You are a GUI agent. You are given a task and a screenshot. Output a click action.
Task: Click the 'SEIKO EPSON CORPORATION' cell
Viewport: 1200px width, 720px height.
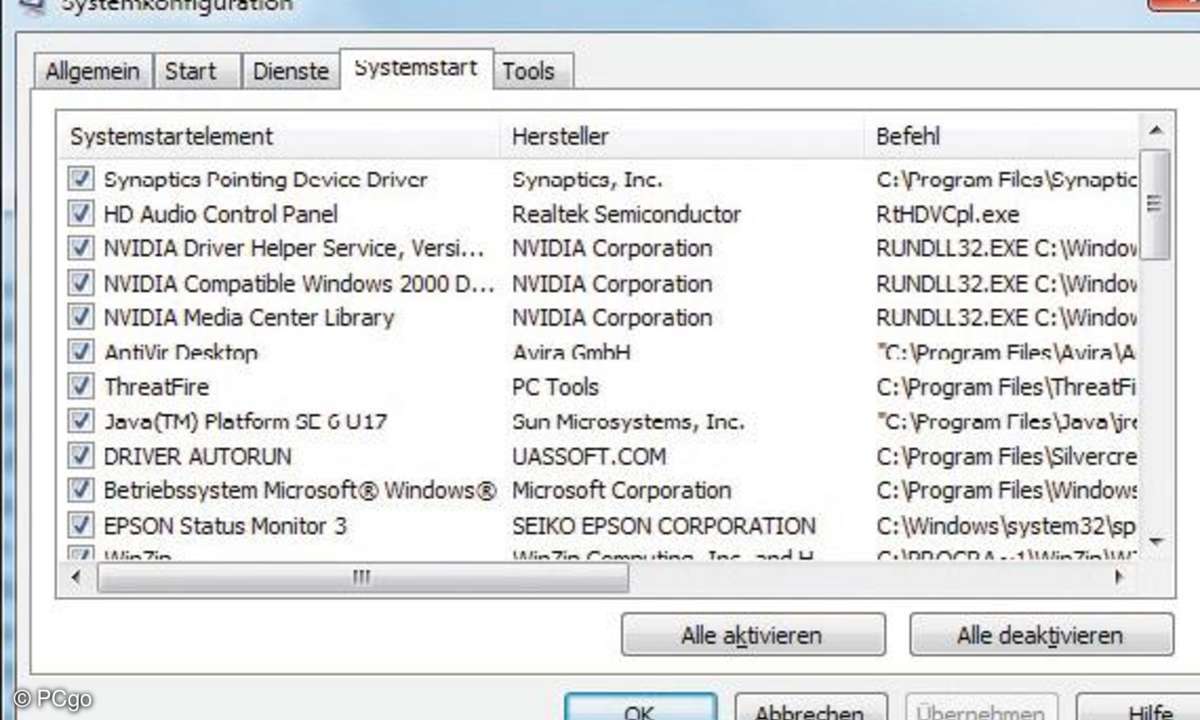664,525
